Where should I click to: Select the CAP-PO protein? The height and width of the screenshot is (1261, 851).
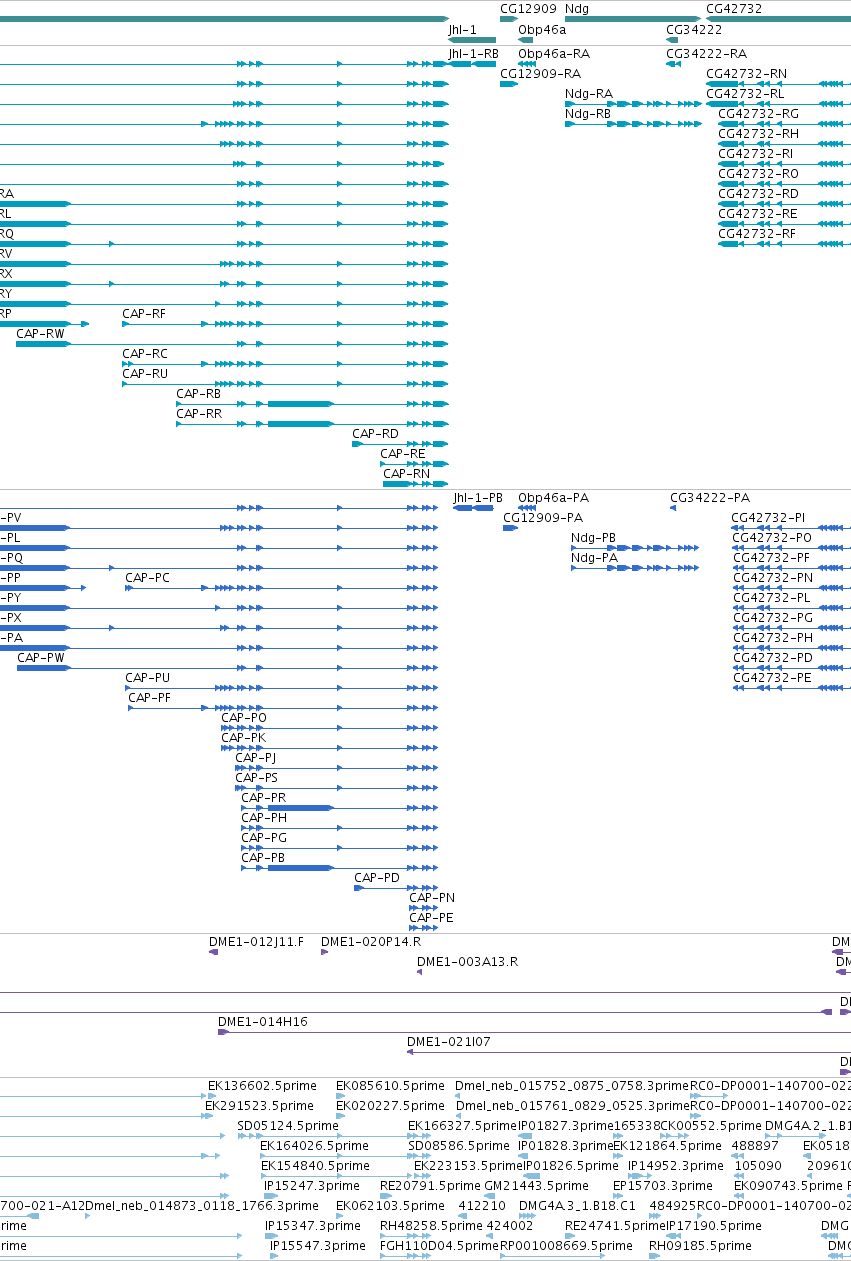[330, 728]
